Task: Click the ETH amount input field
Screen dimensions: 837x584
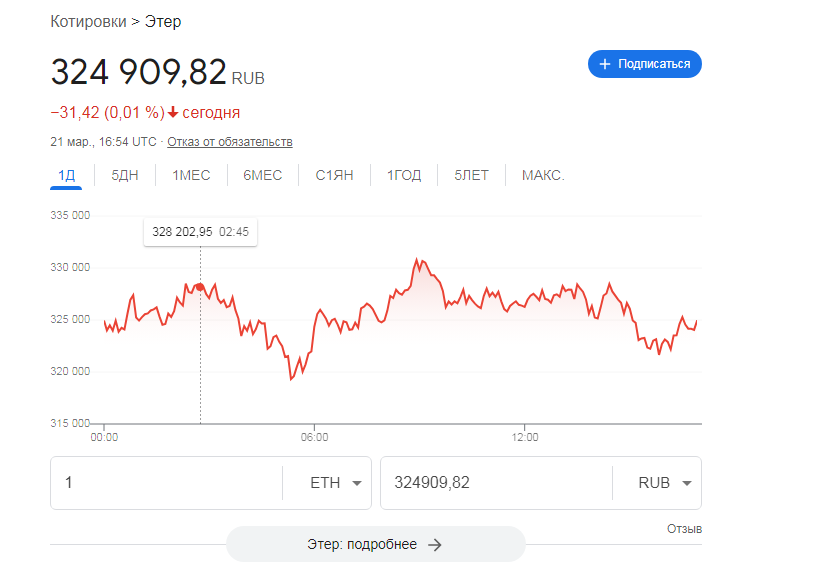Action: pyautogui.click(x=165, y=483)
